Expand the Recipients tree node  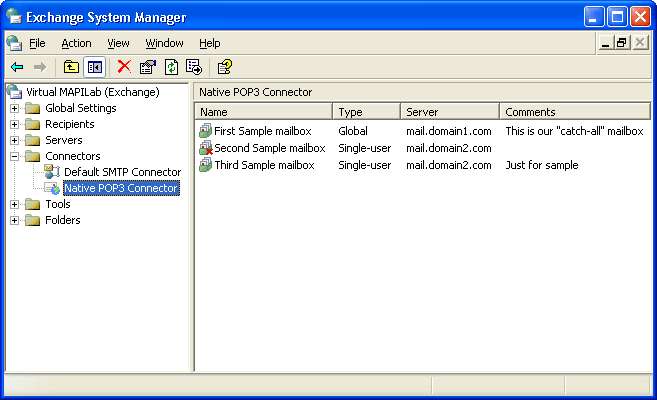point(15,124)
